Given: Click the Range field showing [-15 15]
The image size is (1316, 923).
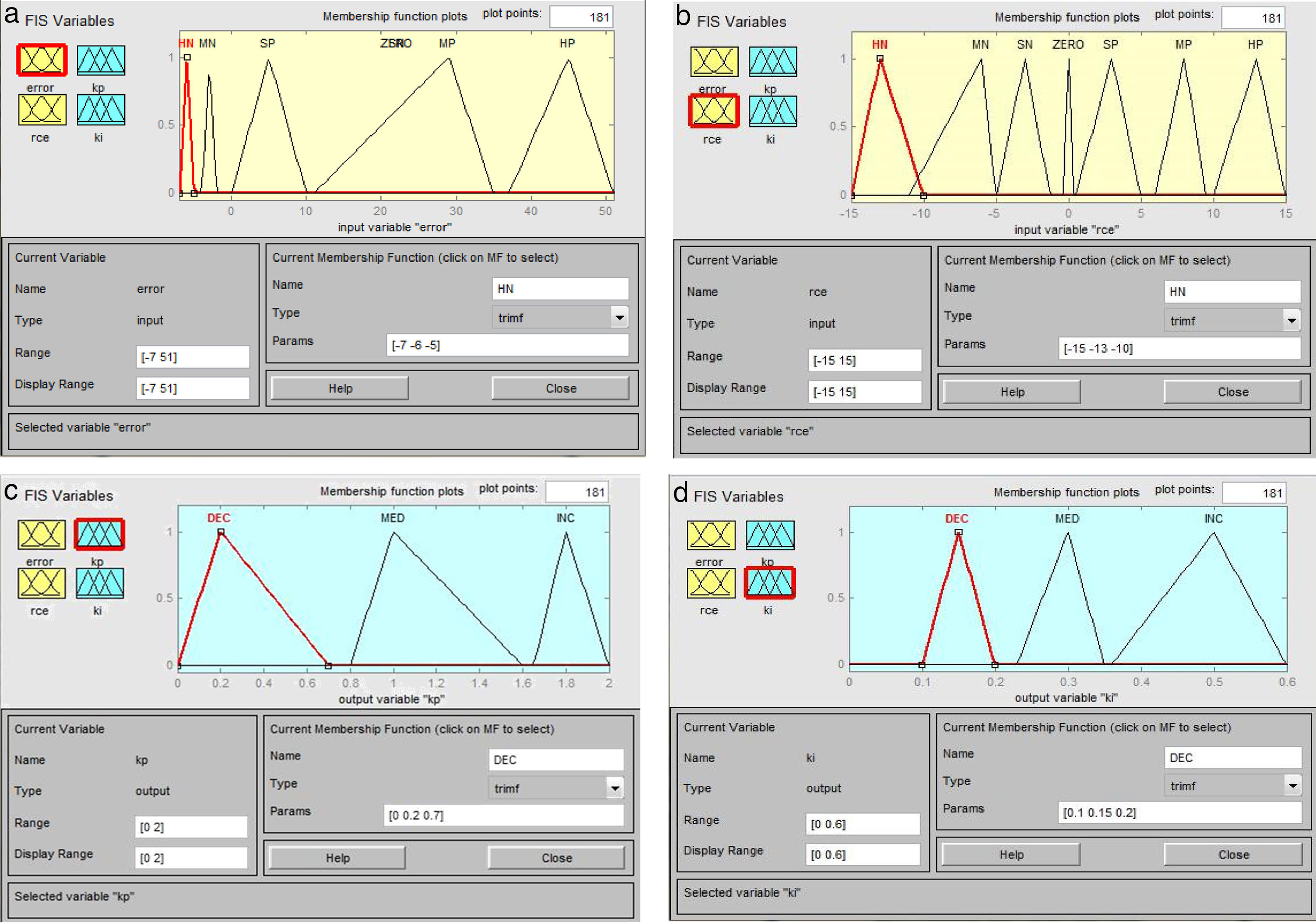Looking at the screenshot, I should coord(864,361).
